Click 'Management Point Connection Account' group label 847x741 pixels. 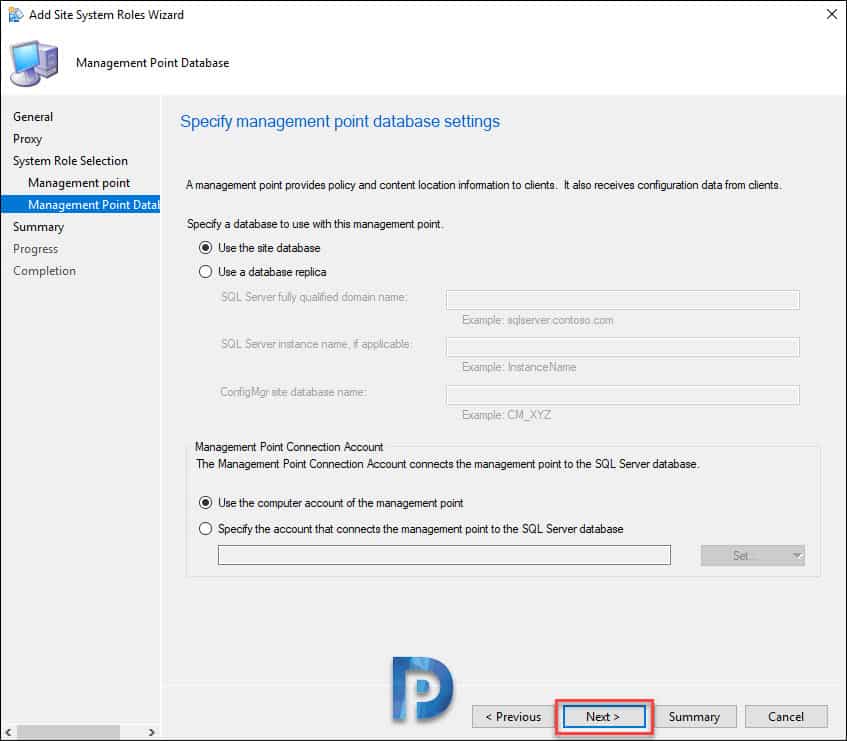pos(289,447)
